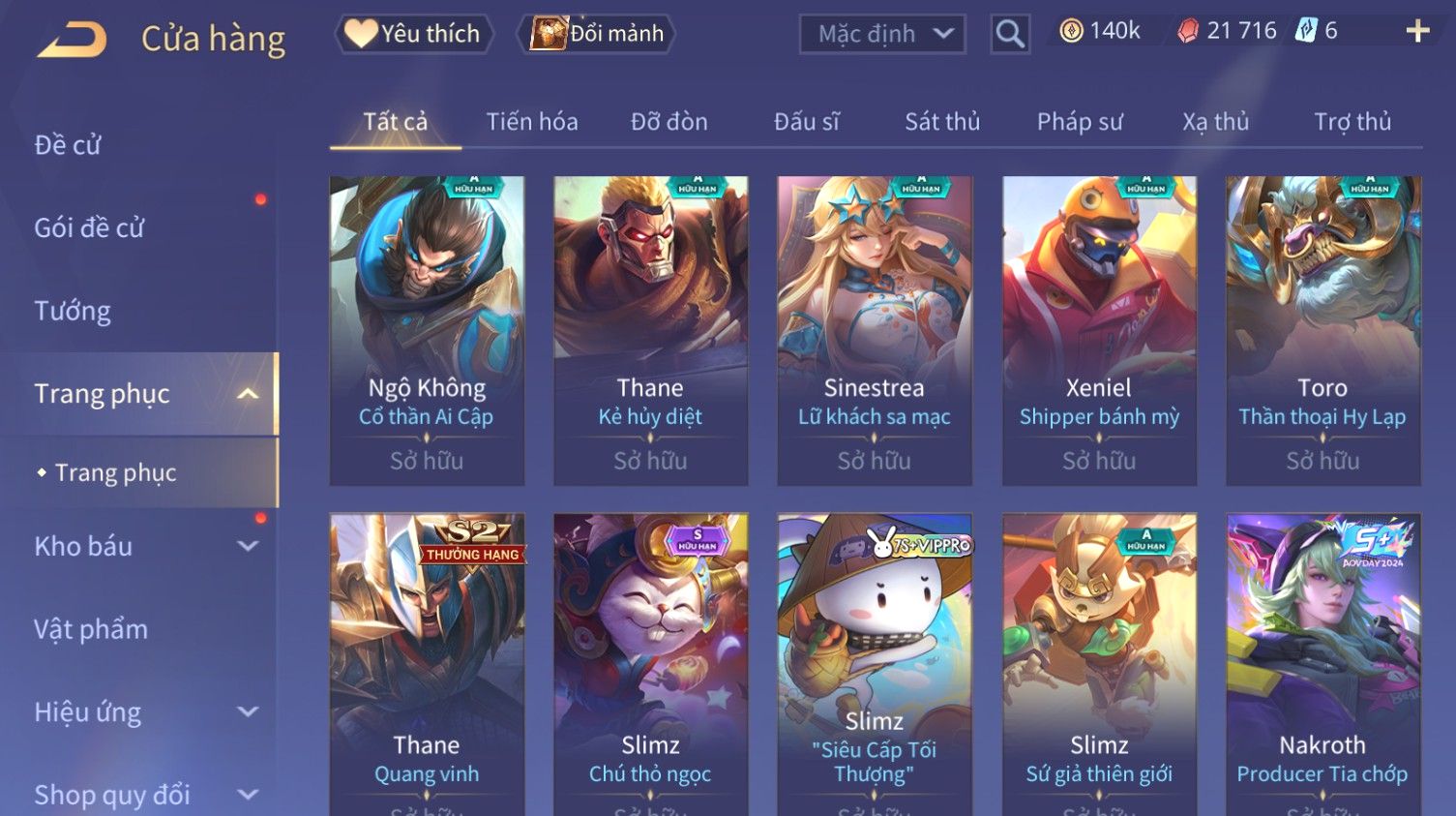The height and width of the screenshot is (816, 1456).
Task: Tap the red gem 21 716 icon
Action: pyautogui.click(x=1188, y=31)
